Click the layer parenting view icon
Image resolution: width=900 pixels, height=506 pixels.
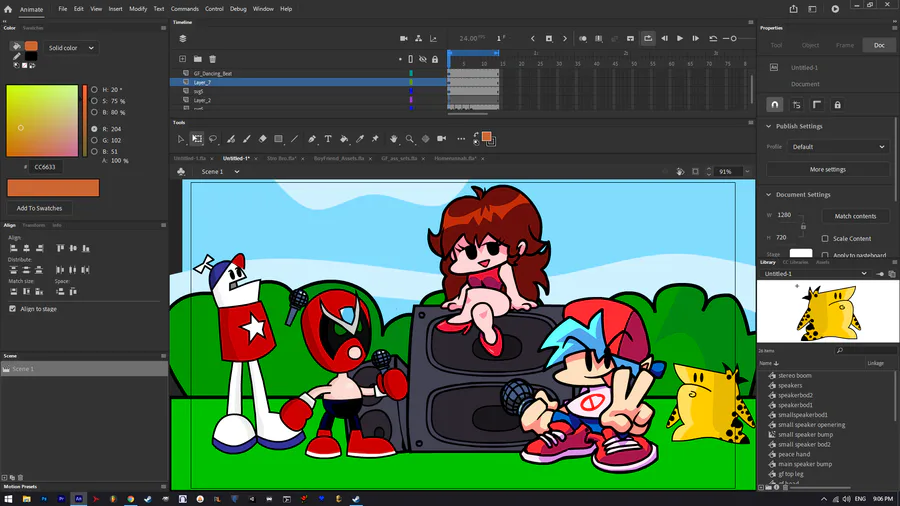418,38
